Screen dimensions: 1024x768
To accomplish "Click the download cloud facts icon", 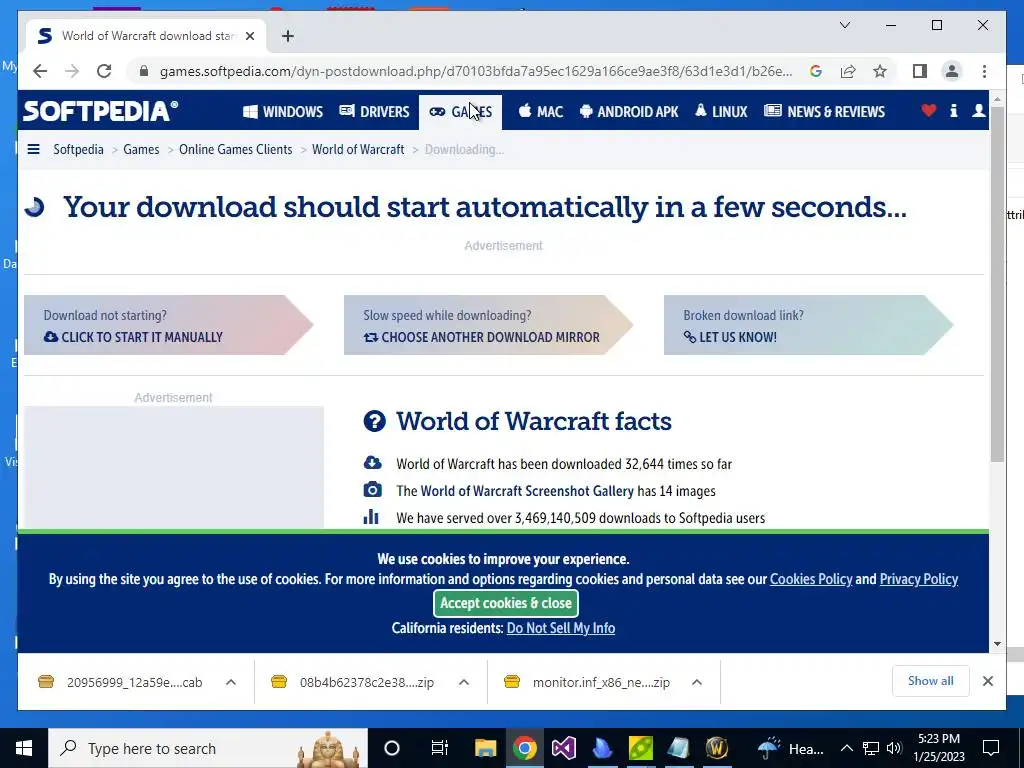I will (372, 463).
